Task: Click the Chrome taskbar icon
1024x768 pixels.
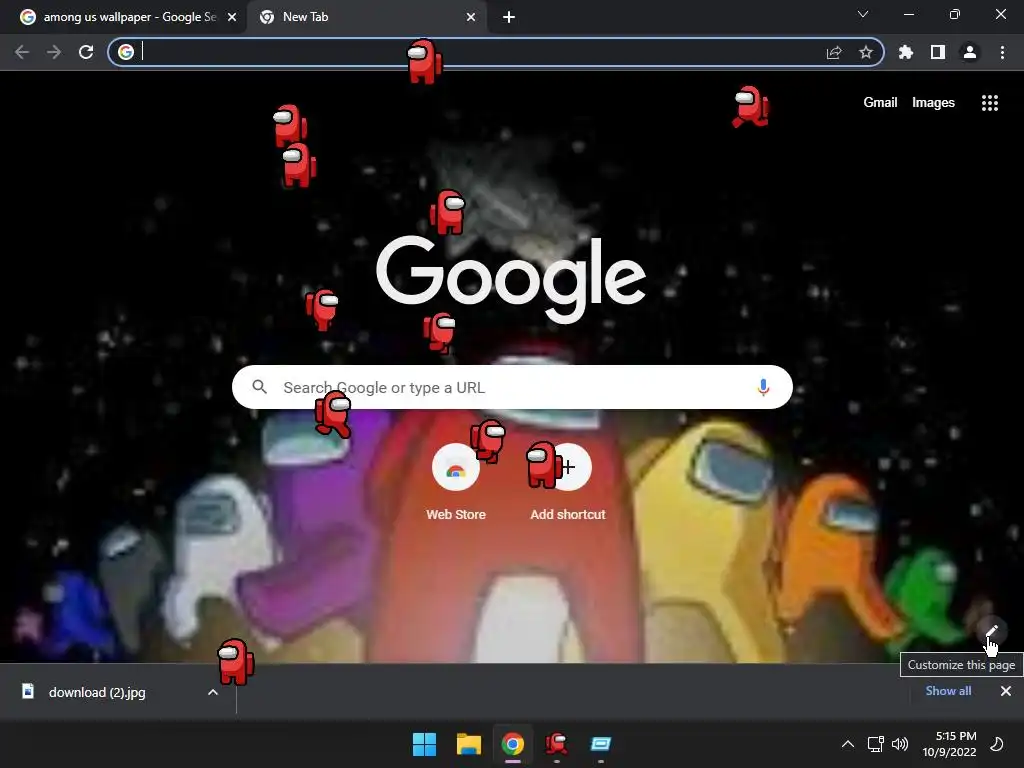Action: (x=513, y=744)
